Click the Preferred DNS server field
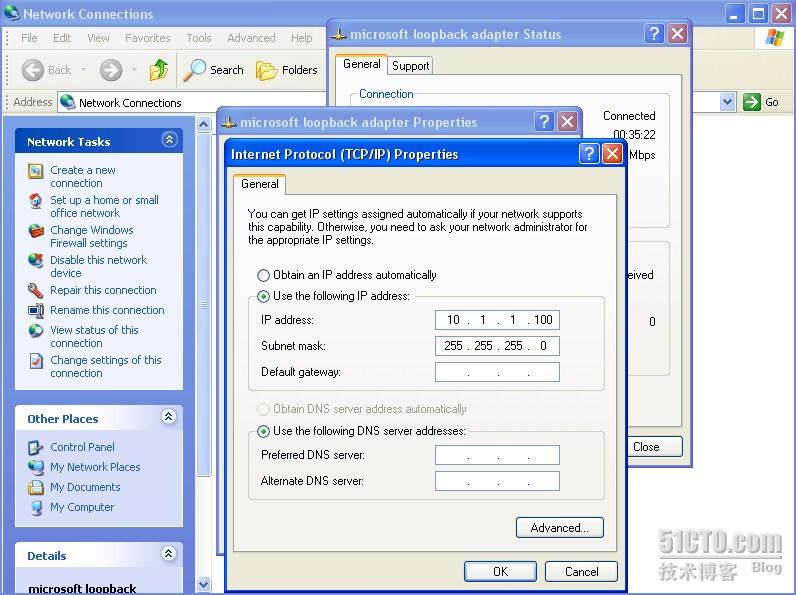Image resolution: width=796 pixels, height=595 pixels. [x=497, y=455]
